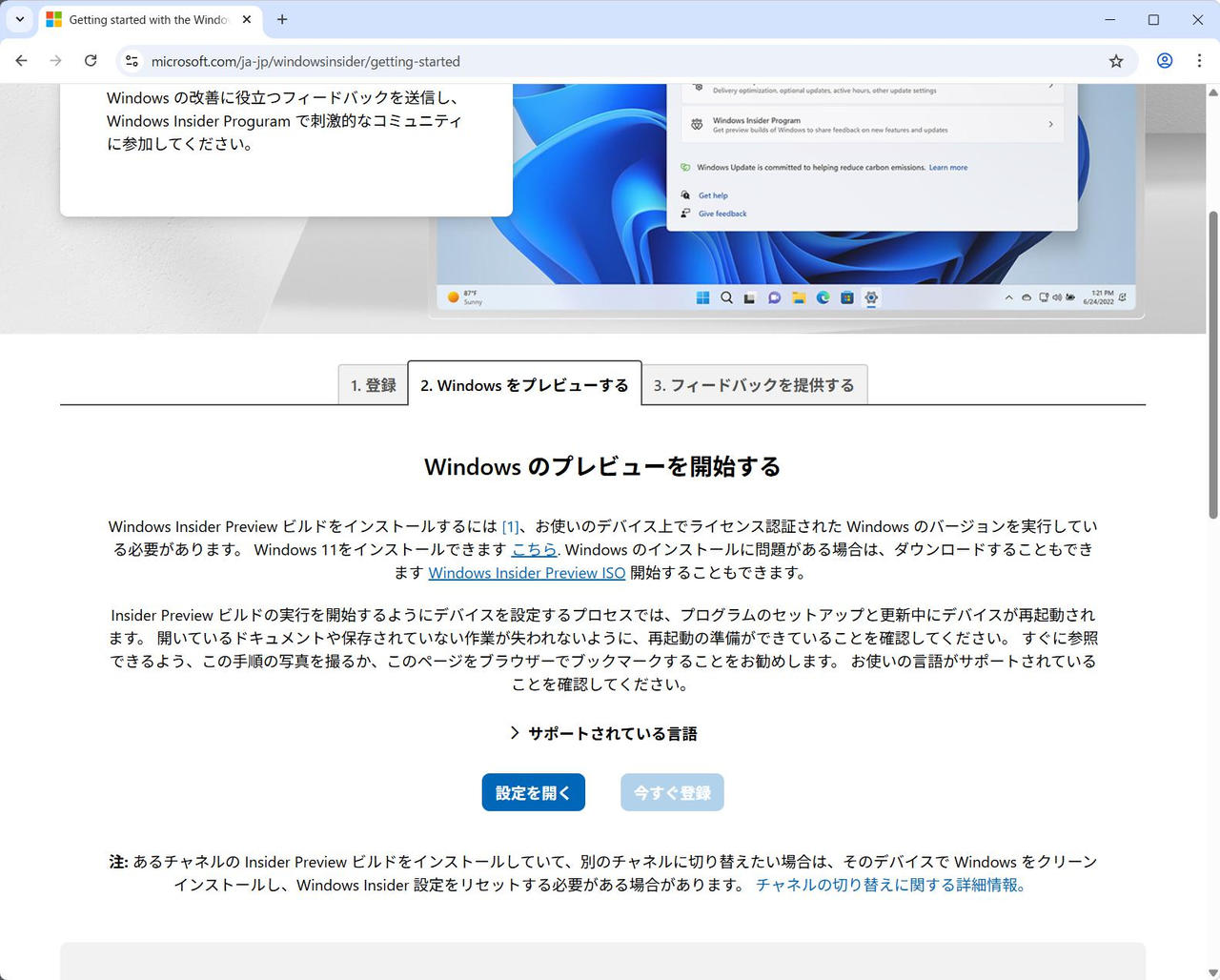Close the Getting started tab
Image resolution: width=1220 pixels, height=980 pixels.
pos(247,19)
